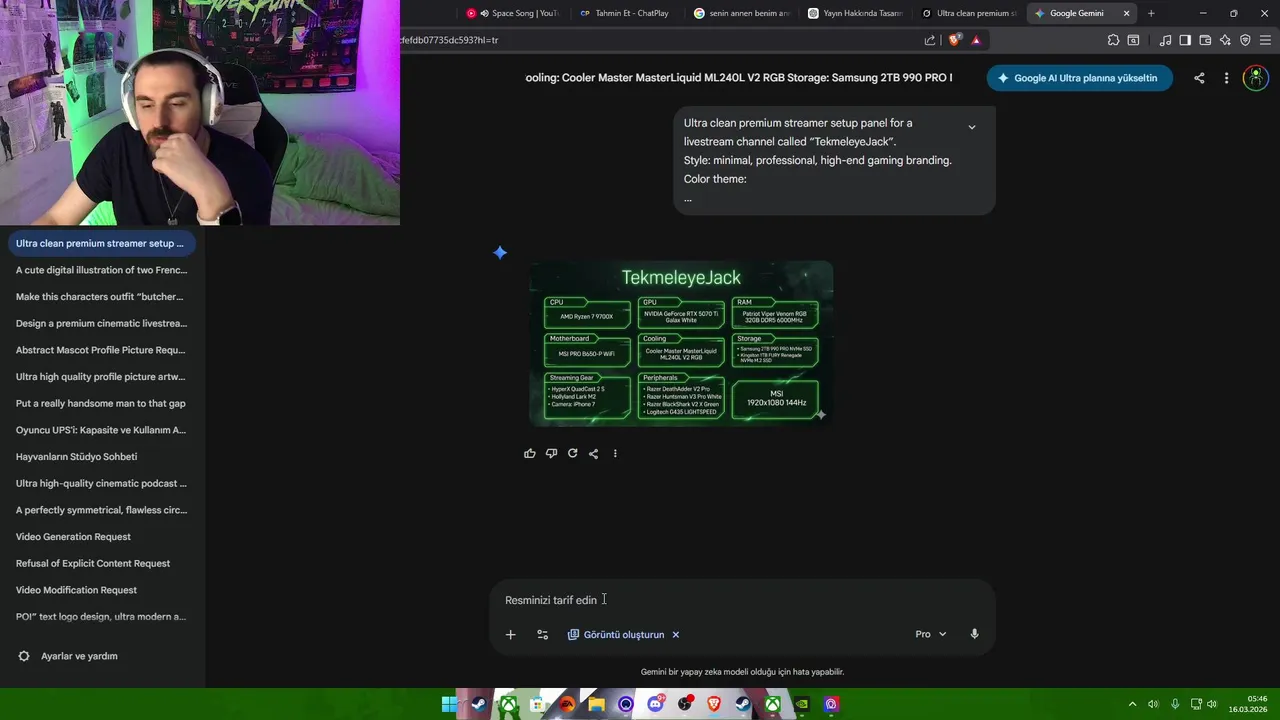
Task: Open chat Video Modification Request
Action: (102, 590)
